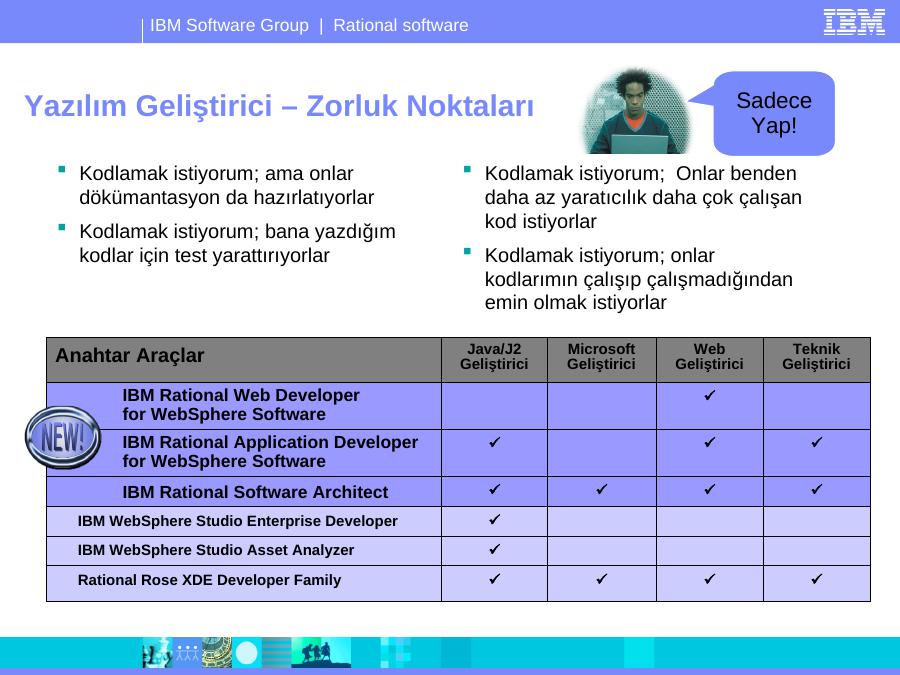This screenshot has width=900, height=675.
Task: Click the Web checkmark for Rational Rose XDE
Action: point(709,579)
